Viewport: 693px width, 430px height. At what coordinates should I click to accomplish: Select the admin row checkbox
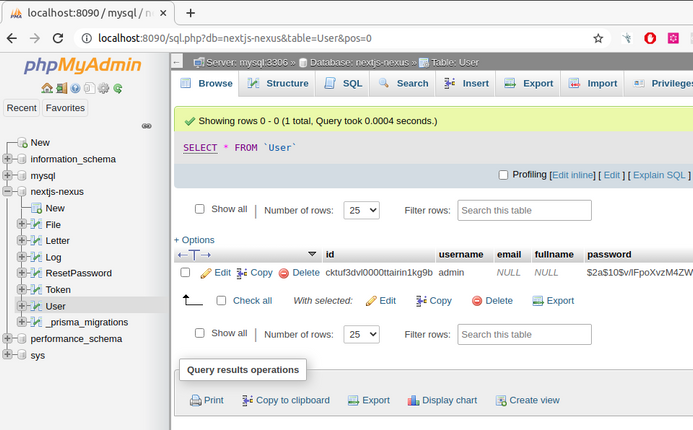click(x=185, y=273)
